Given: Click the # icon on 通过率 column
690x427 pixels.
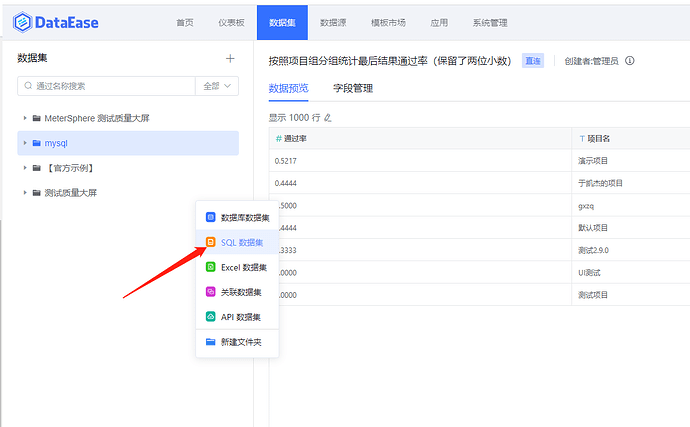Looking at the screenshot, I should [x=278, y=139].
